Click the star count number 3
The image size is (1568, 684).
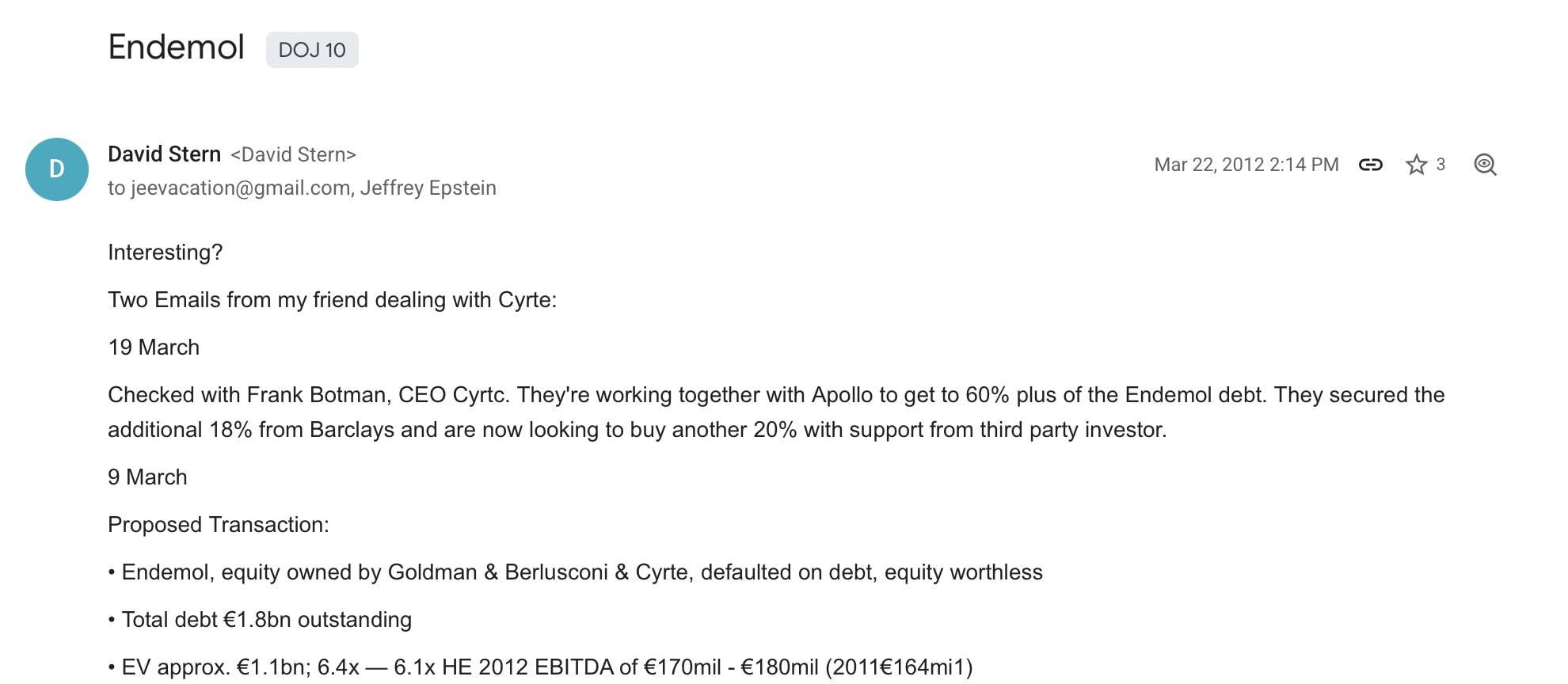pyautogui.click(x=1441, y=165)
